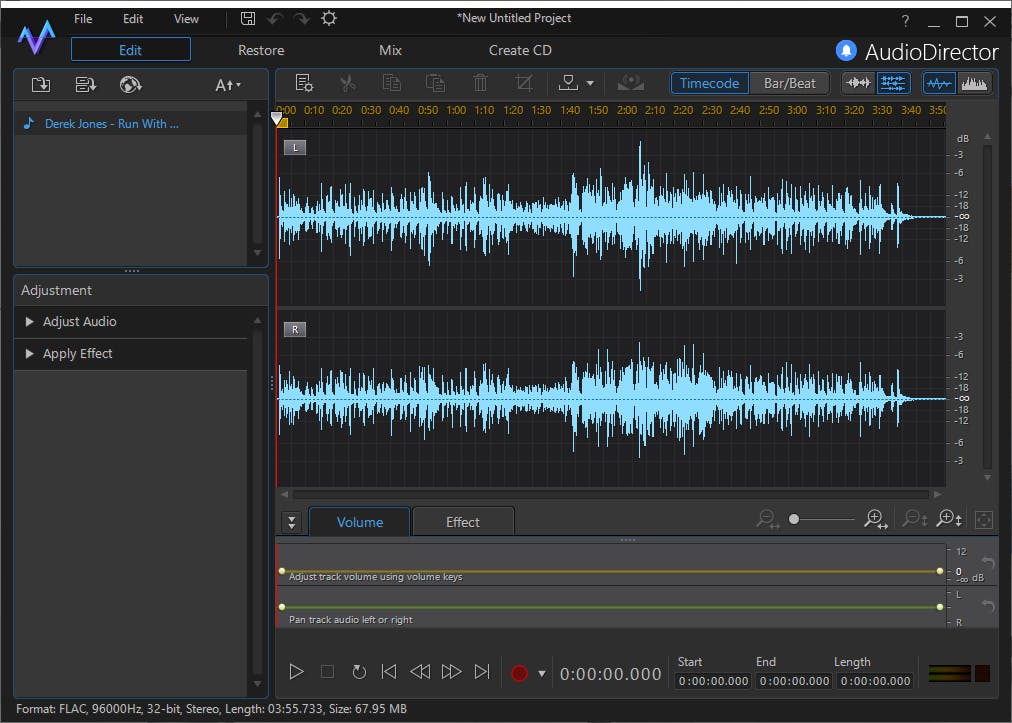Save the project with the floppy disk icon
This screenshot has height=723, width=1012.
pos(248,19)
